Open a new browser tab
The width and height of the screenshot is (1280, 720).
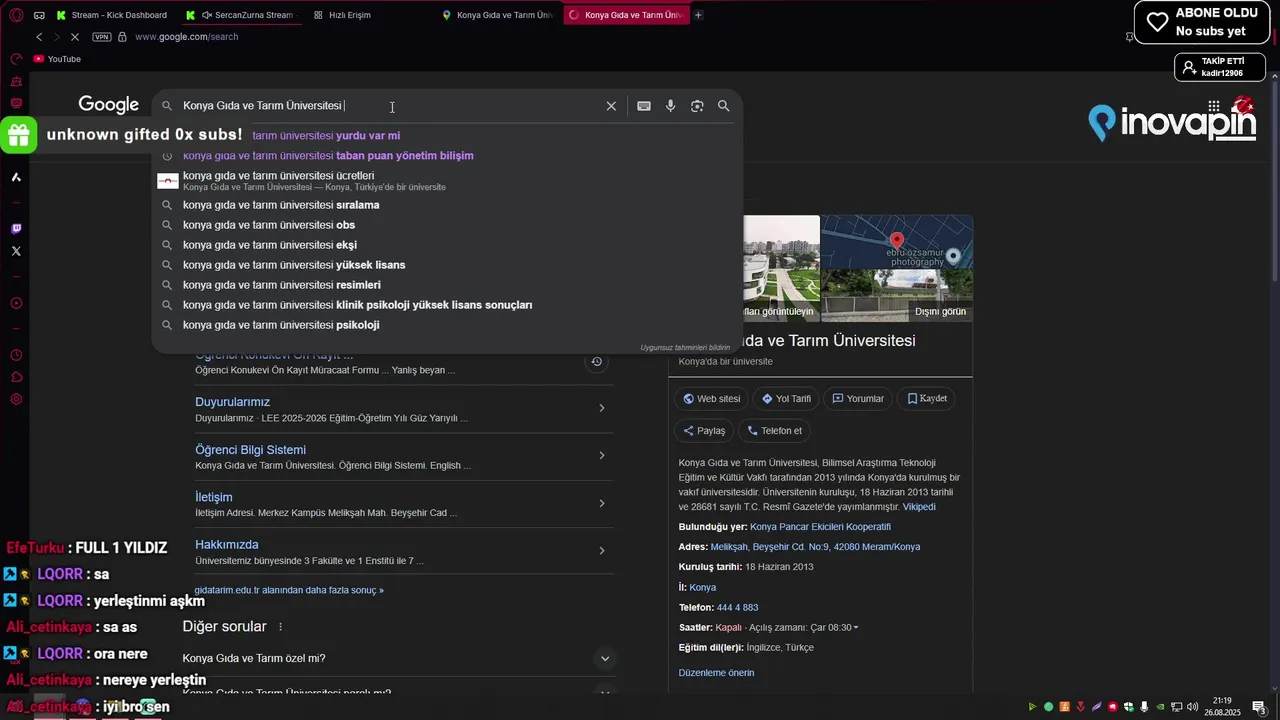[698, 15]
